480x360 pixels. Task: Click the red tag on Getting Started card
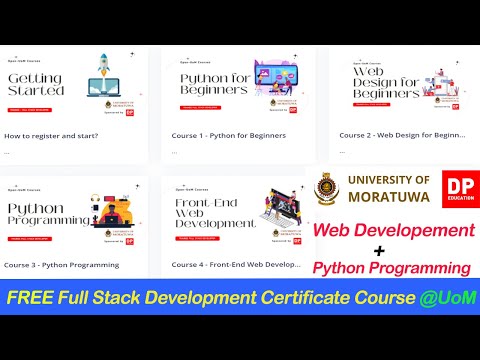point(30,110)
